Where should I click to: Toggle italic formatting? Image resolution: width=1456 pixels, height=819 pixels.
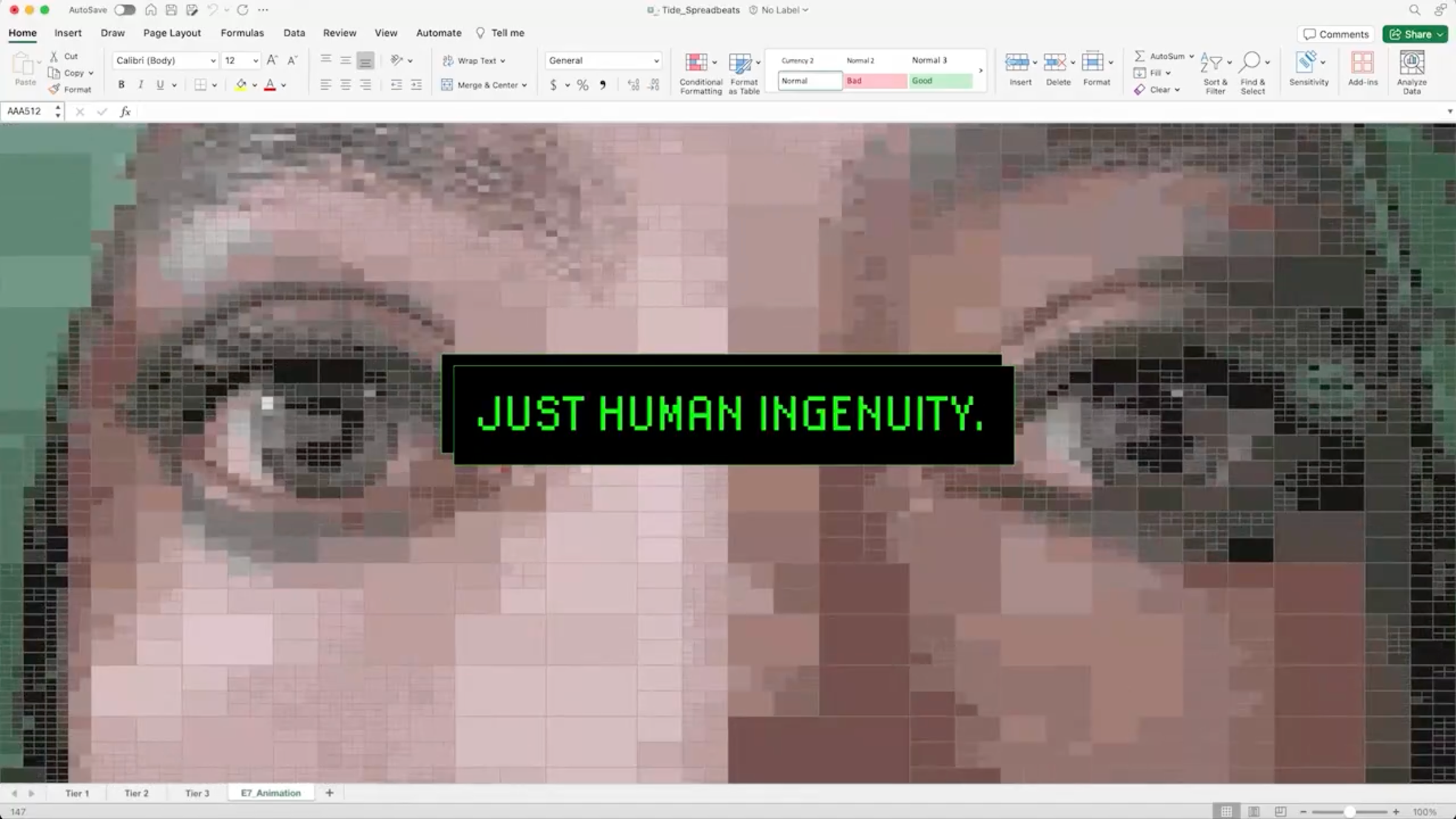[x=141, y=85]
